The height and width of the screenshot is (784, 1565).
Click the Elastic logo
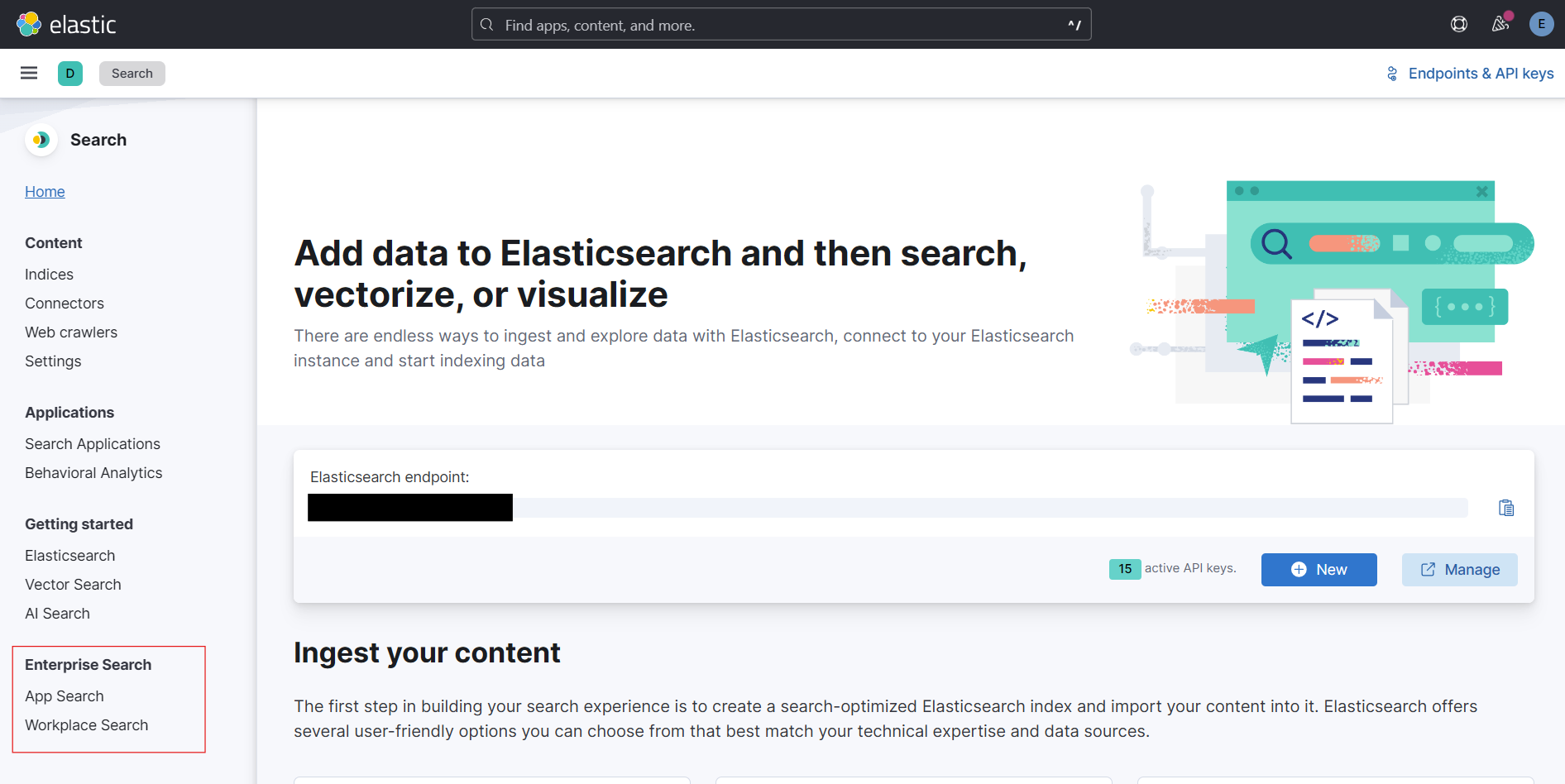point(66,24)
